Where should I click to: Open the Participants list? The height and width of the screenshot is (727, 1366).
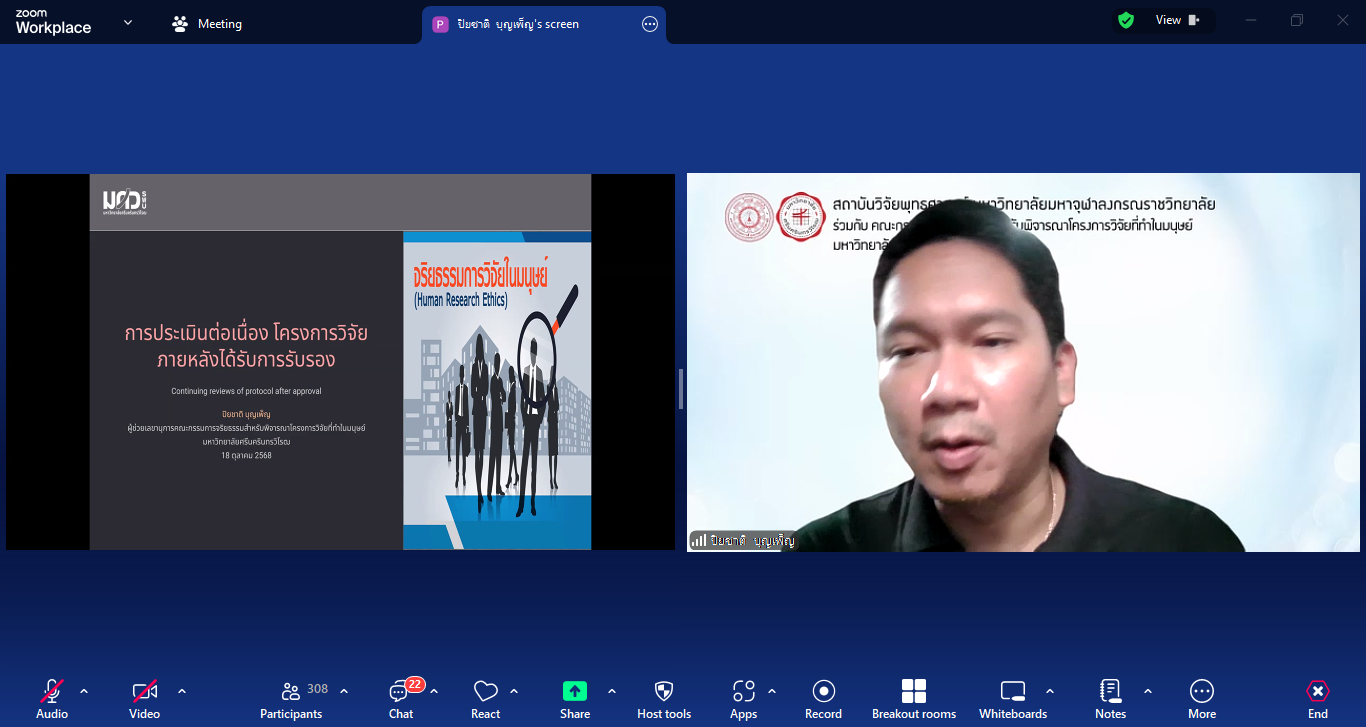[x=291, y=698]
